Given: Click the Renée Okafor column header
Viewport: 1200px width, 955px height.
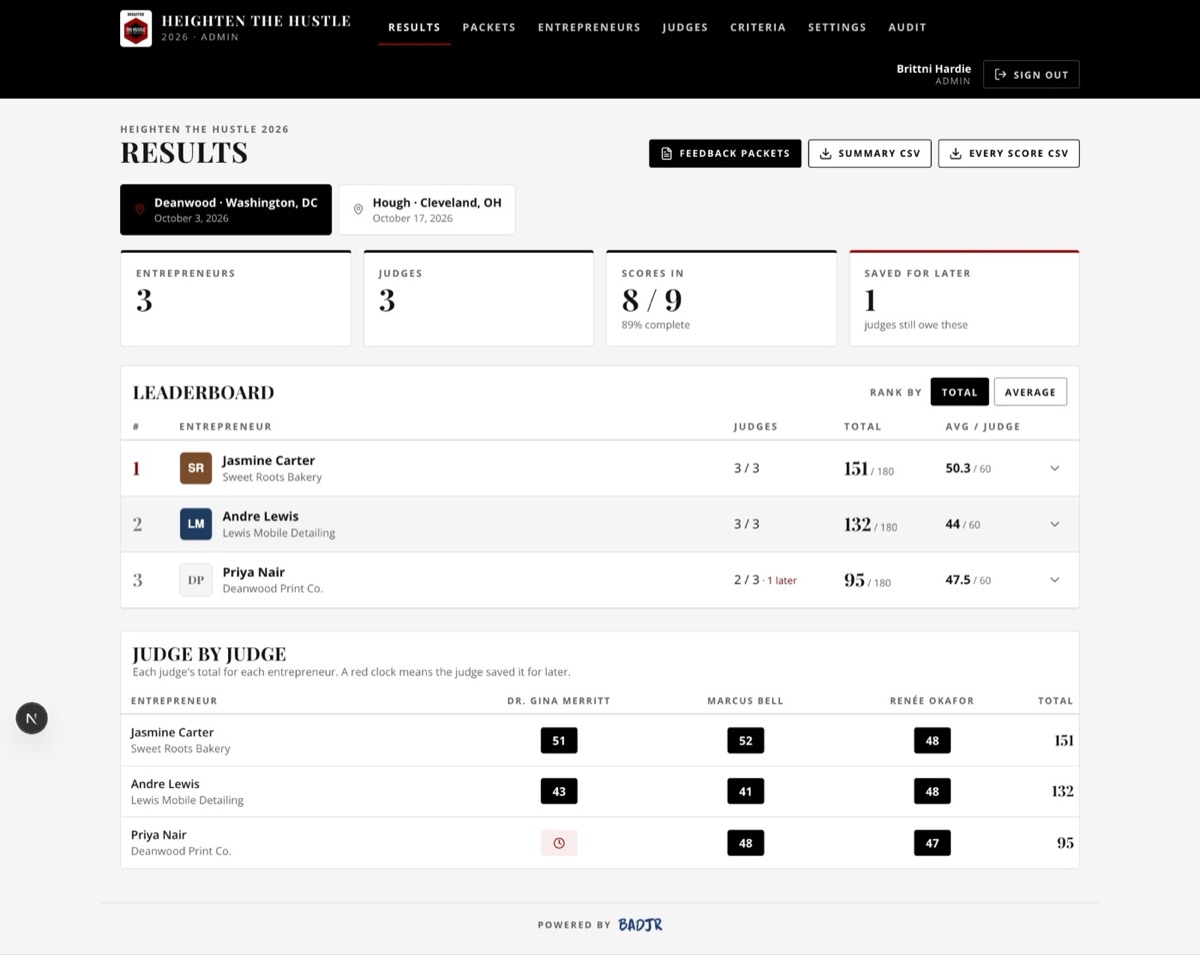Looking at the screenshot, I should tap(932, 701).
